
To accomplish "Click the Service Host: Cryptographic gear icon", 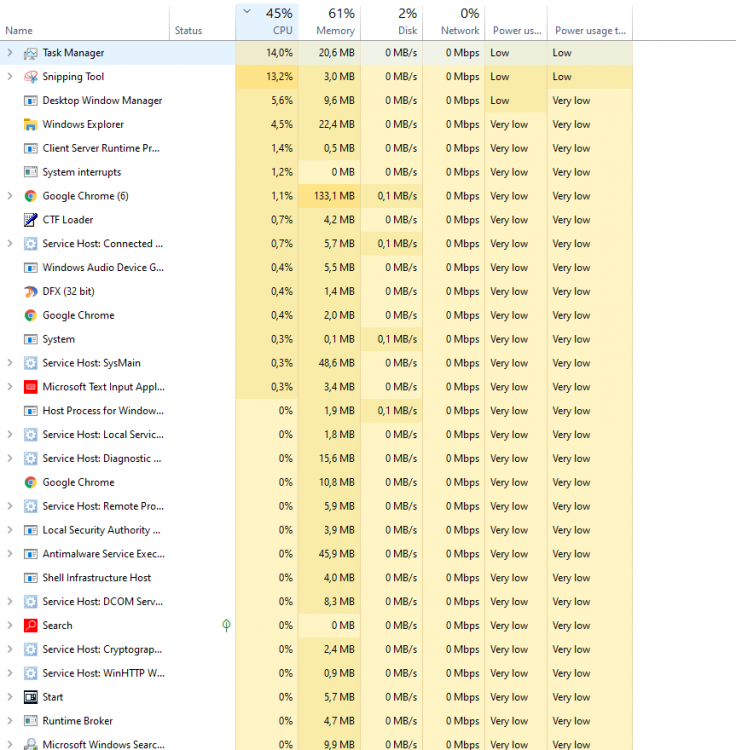I will 31,650.
